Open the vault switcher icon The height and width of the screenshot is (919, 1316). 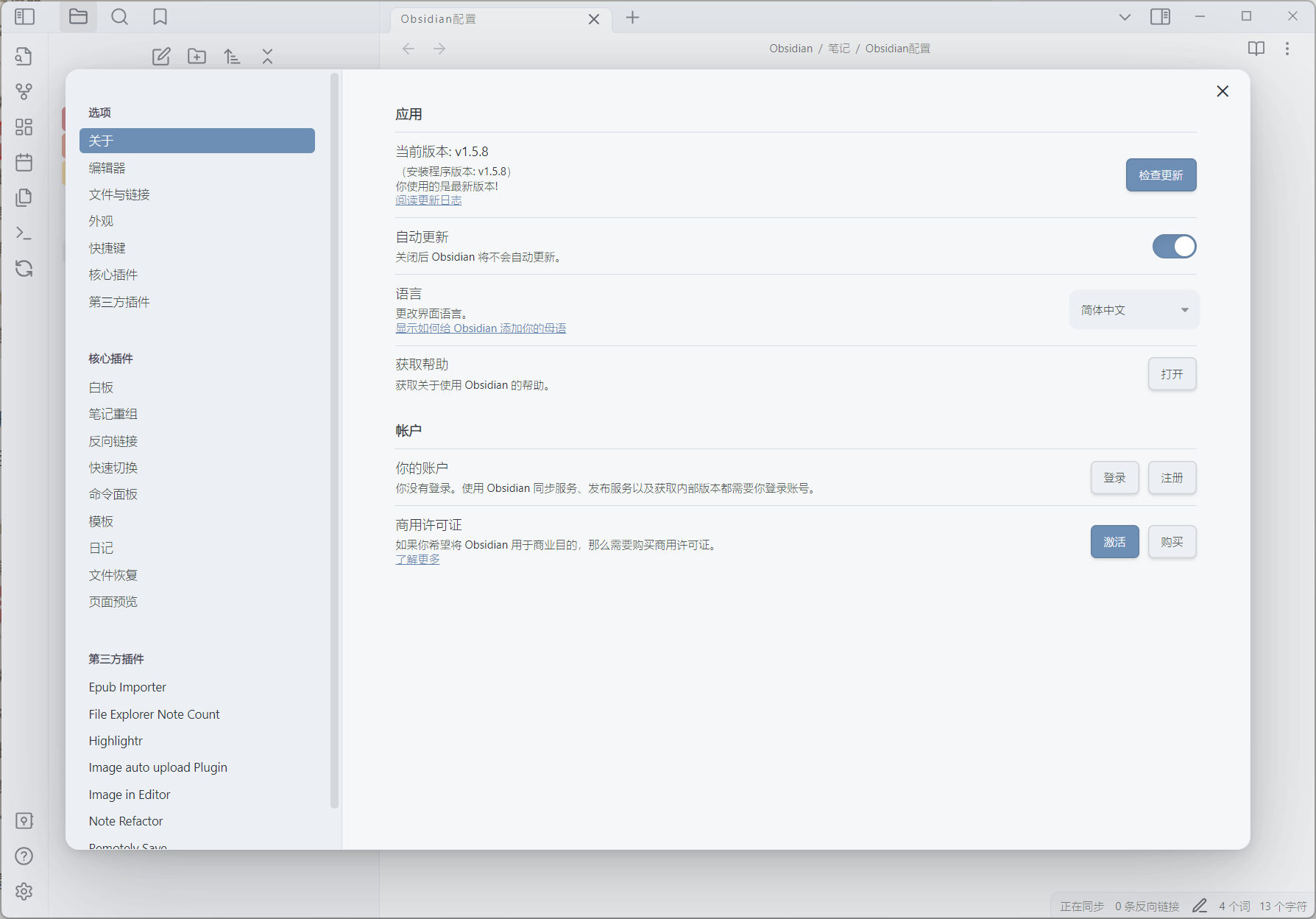pos(24,820)
